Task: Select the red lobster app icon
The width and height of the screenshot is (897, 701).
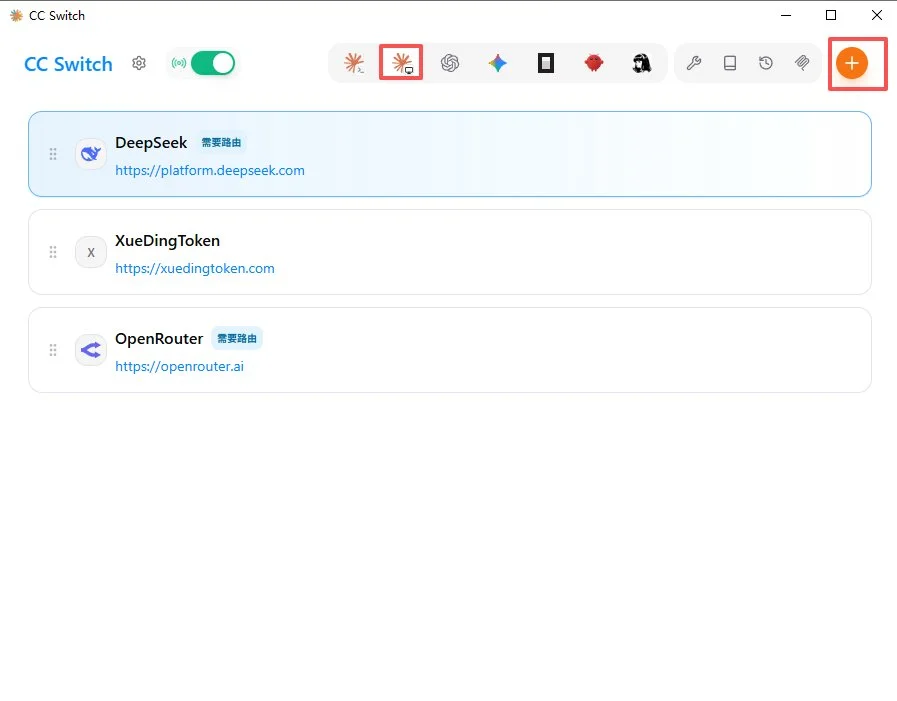Action: click(594, 63)
